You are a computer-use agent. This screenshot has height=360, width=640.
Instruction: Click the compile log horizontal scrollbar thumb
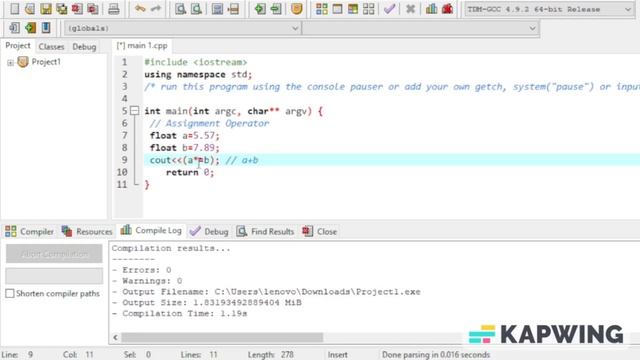pos(222,338)
